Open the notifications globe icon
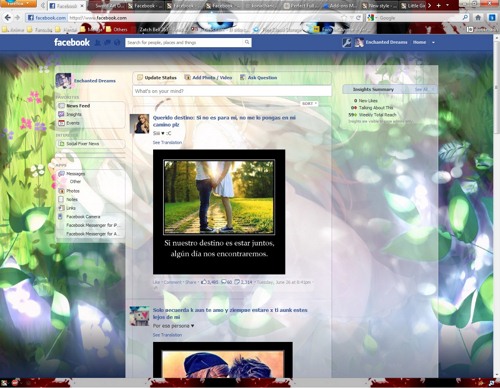Image resolution: width=500 pixels, height=388 pixels. [x=117, y=43]
